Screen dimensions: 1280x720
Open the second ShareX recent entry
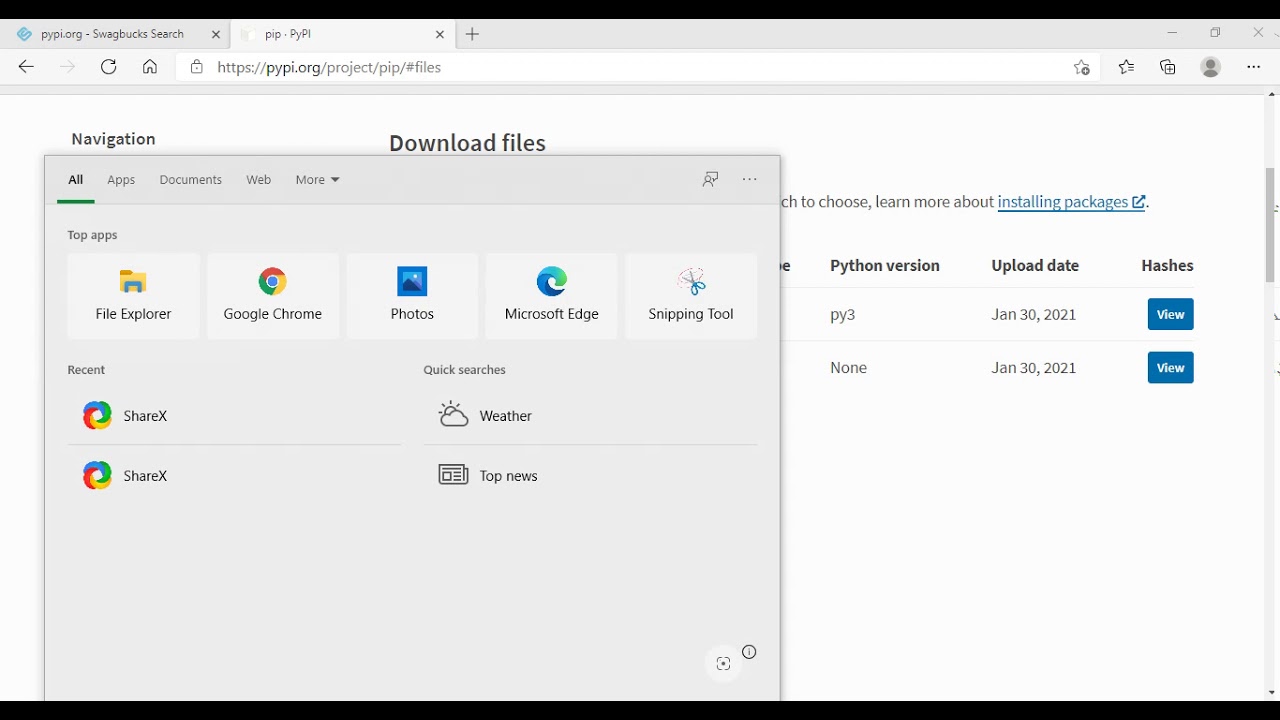pyautogui.click(x=234, y=475)
